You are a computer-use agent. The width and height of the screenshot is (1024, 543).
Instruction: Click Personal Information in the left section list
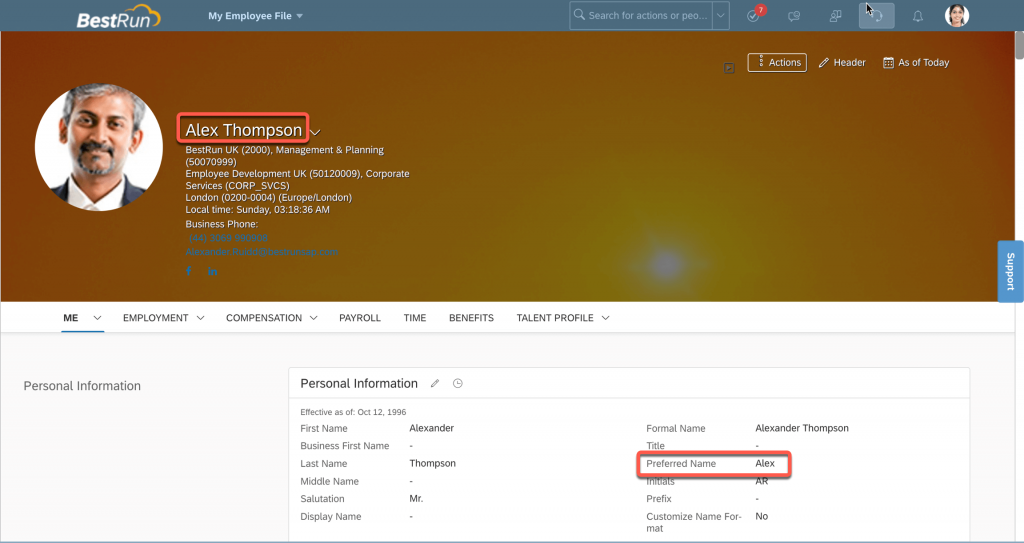click(82, 386)
